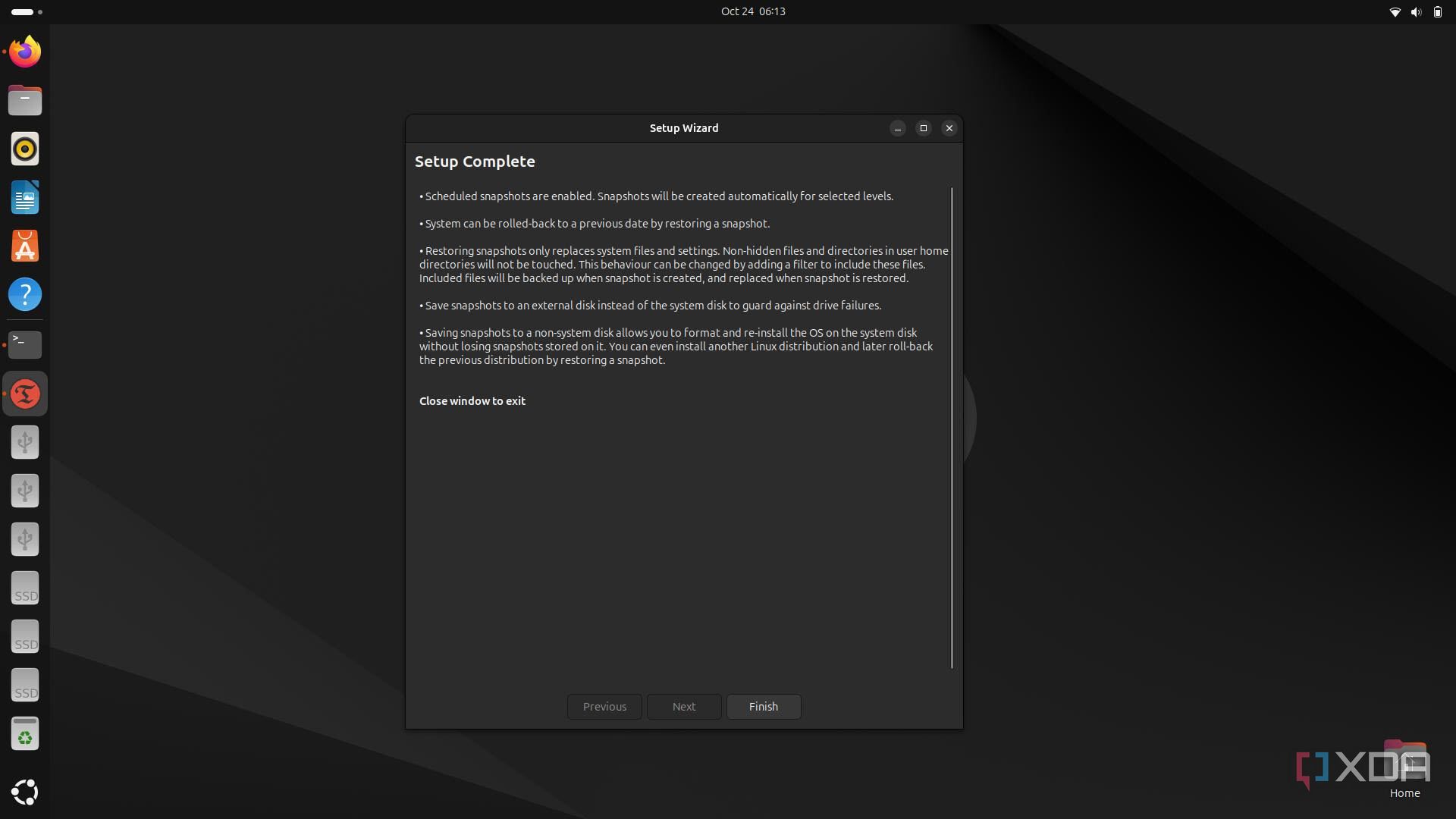Image resolution: width=1456 pixels, height=819 pixels.
Task: Open network status in top bar
Action: (1395, 11)
